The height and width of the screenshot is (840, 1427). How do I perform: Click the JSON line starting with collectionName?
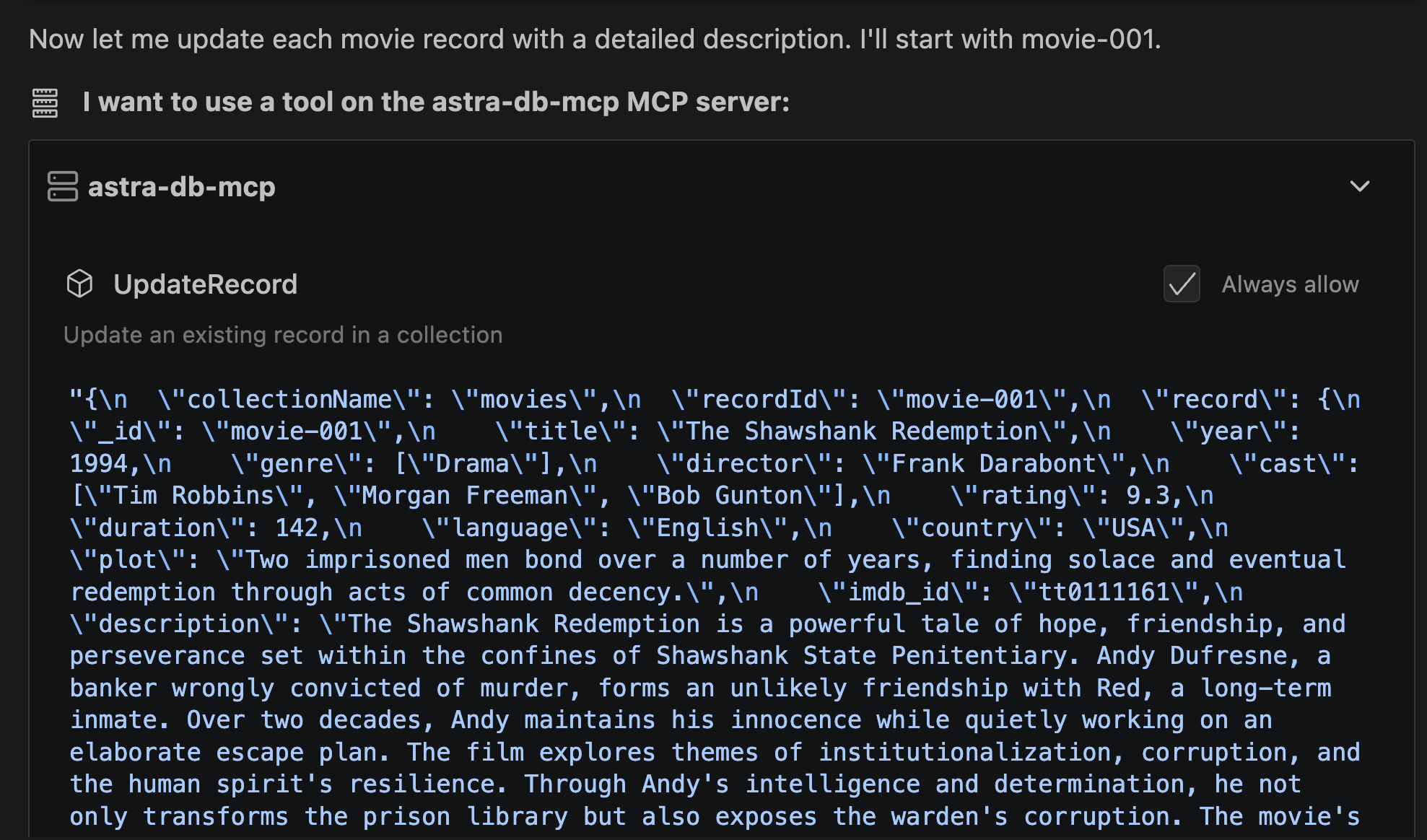[715, 399]
